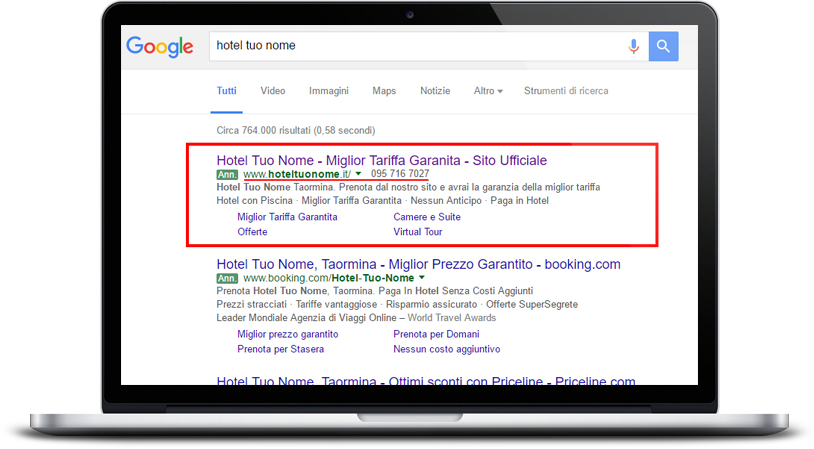Open Hotel Tuo Nome Sito Ufficiale ad title
This screenshot has height=449, width=814.
[382, 160]
